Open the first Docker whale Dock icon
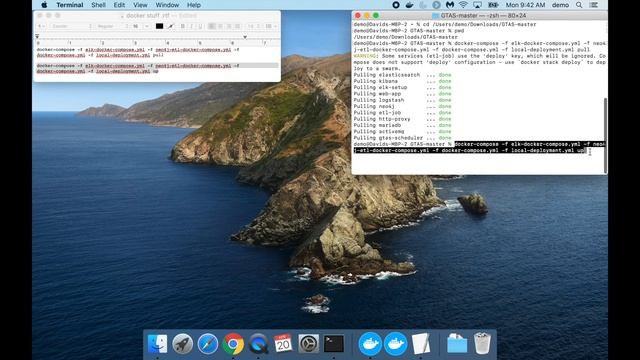640x360 pixels. pyautogui.click(x=370, y=344)
